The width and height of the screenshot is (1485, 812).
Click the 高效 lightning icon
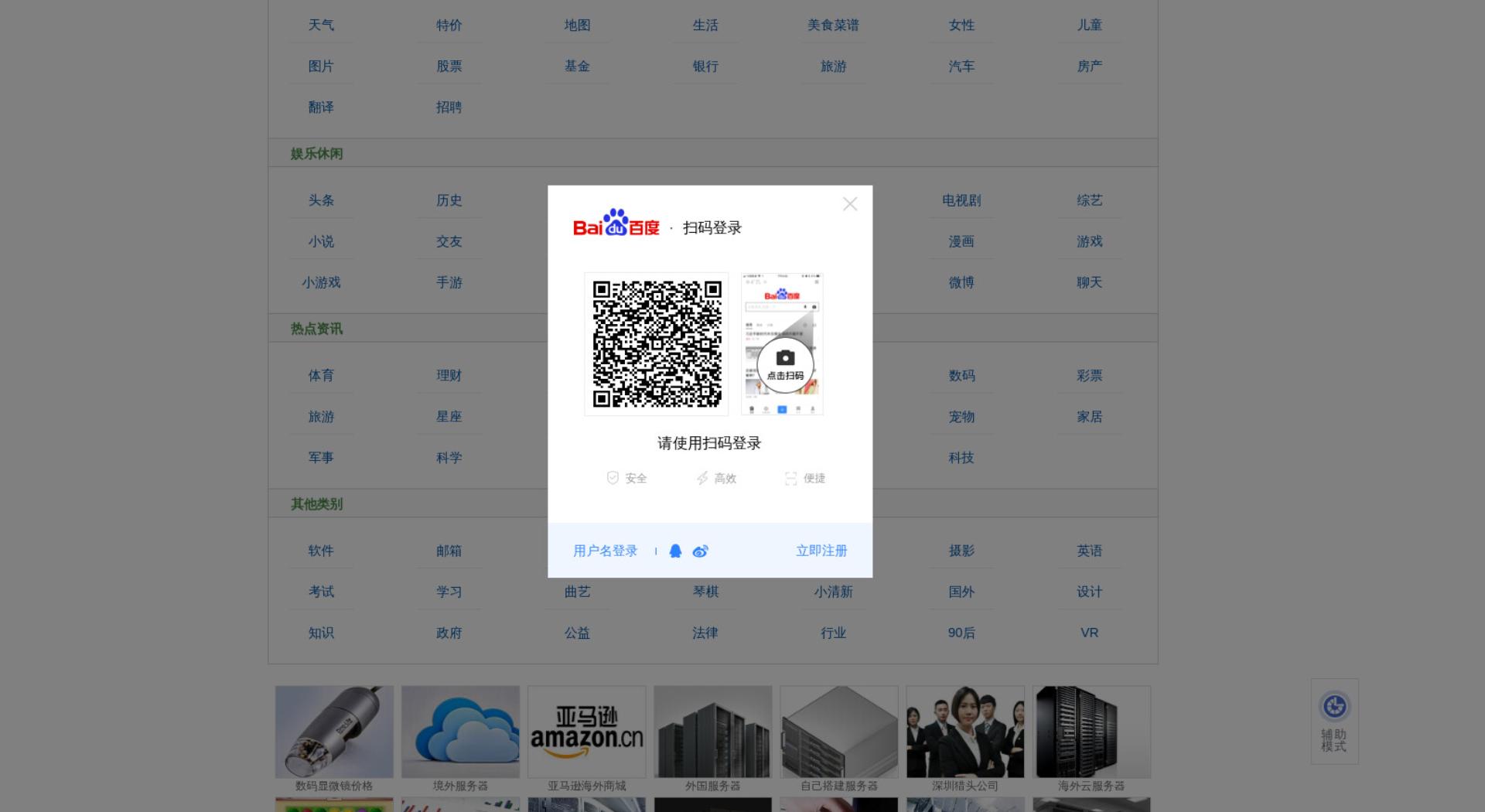point(702,478)
